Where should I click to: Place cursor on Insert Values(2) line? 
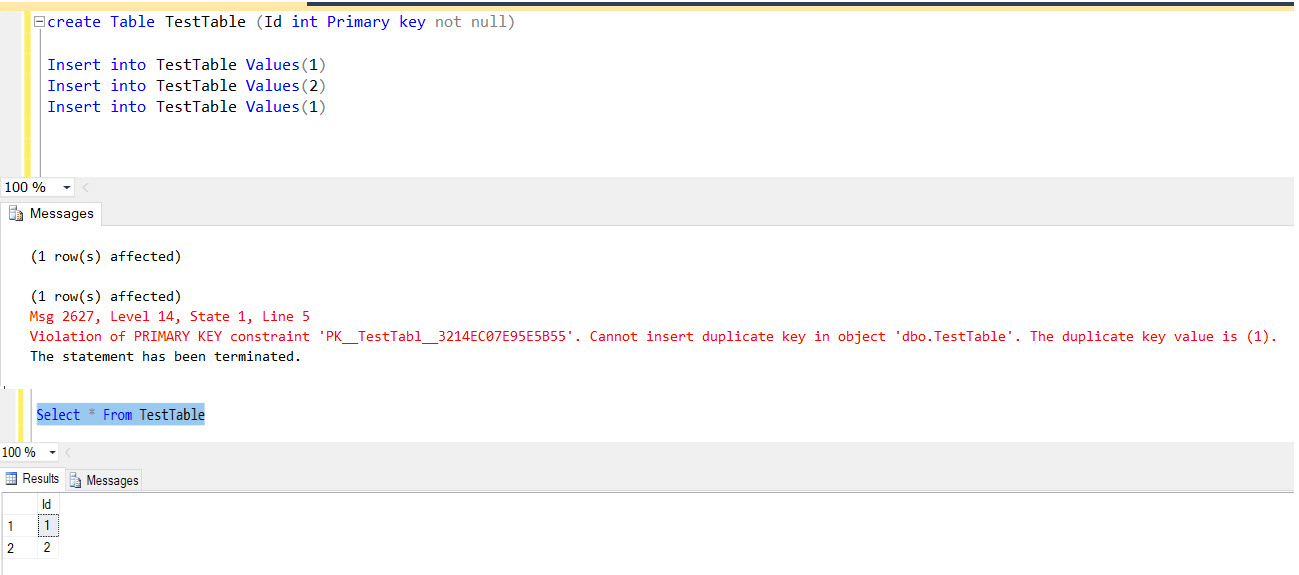pyautogui.click(x=187, y=86)
